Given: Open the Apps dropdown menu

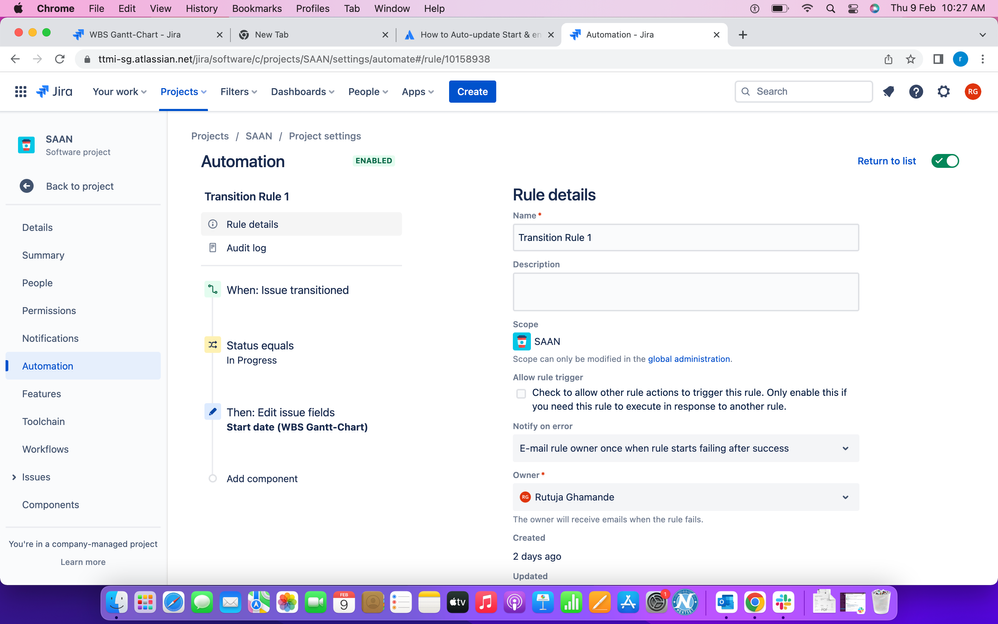Looking at the screenshot, I should pyautogui.click(x=418, y=92).
